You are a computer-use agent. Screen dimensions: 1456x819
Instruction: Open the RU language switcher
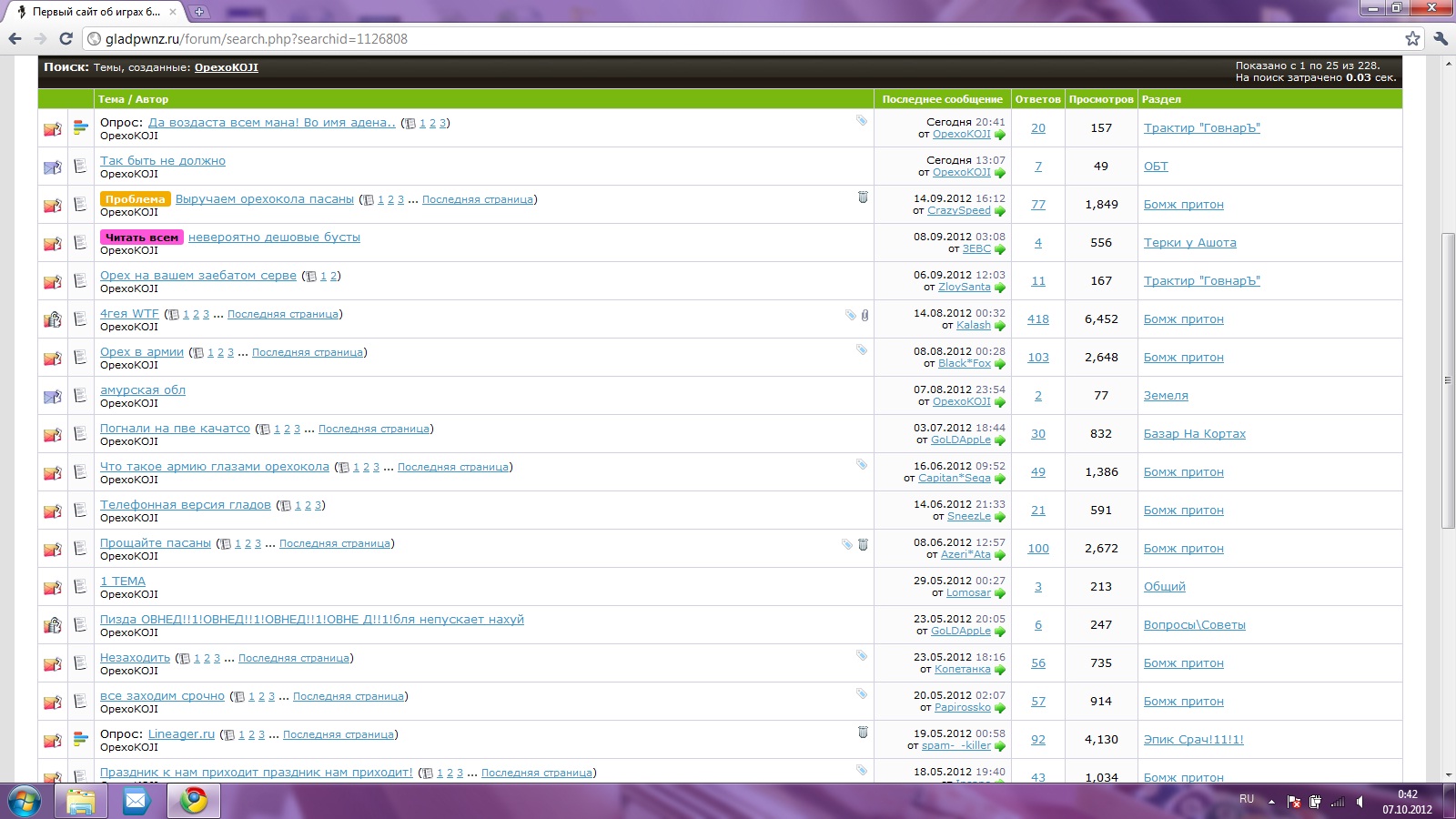tap(1246, 799)
